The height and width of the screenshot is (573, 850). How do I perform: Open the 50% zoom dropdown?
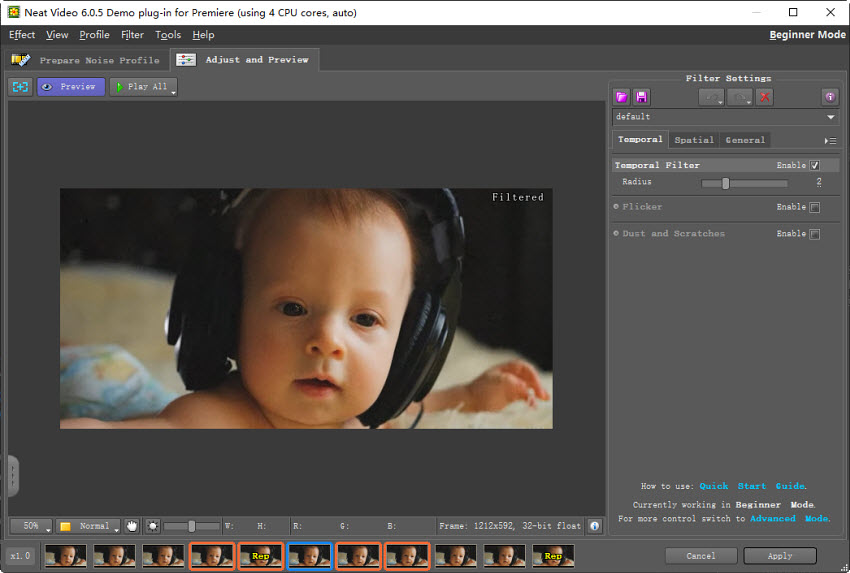point(31,526)
